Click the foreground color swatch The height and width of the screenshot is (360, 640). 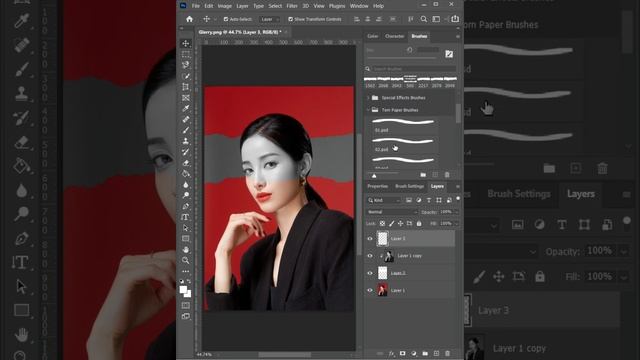(184, 289)
